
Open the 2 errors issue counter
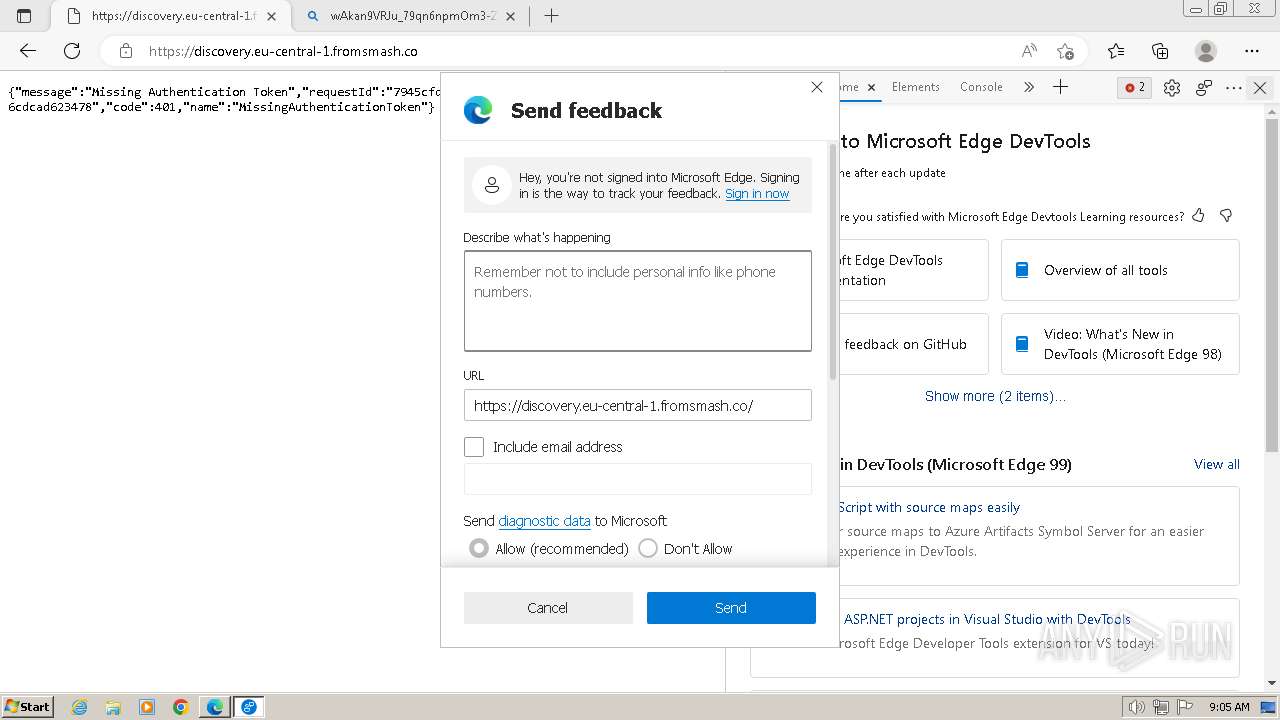[x=1135, y=87]
